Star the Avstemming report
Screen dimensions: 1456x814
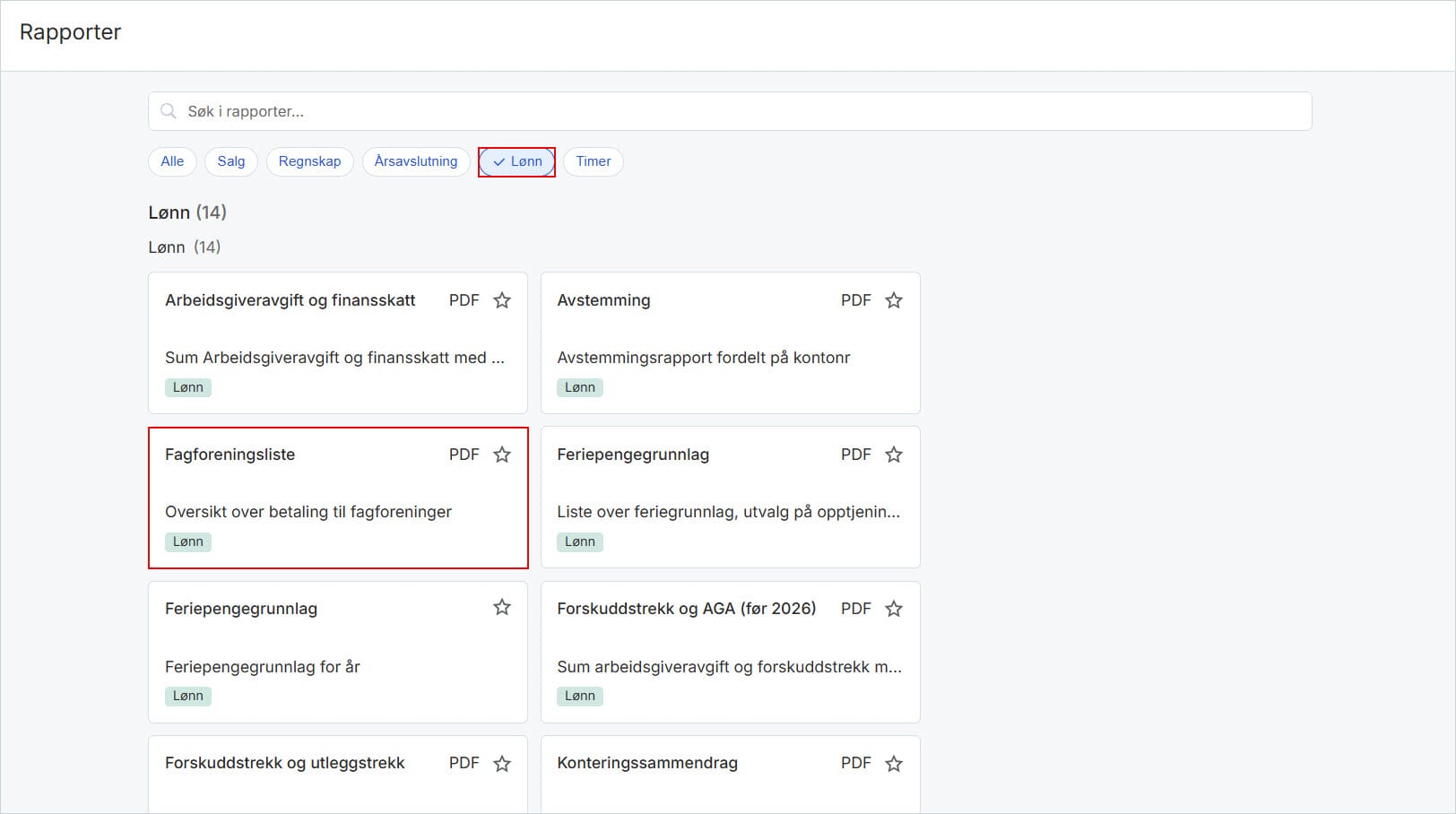(x=894, y=300)
